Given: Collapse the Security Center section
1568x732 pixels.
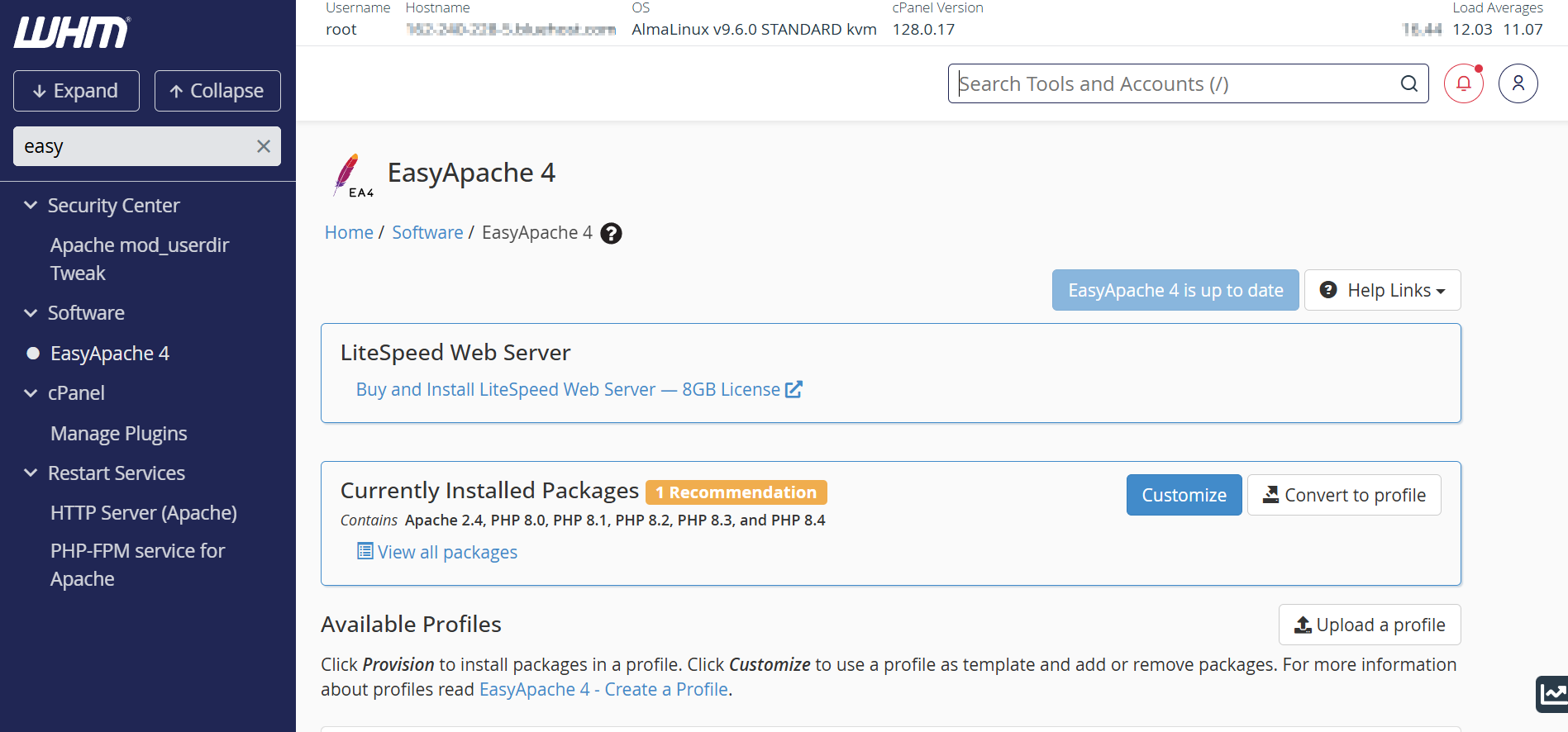Looking at the screenshot, I should click(31, 205).
